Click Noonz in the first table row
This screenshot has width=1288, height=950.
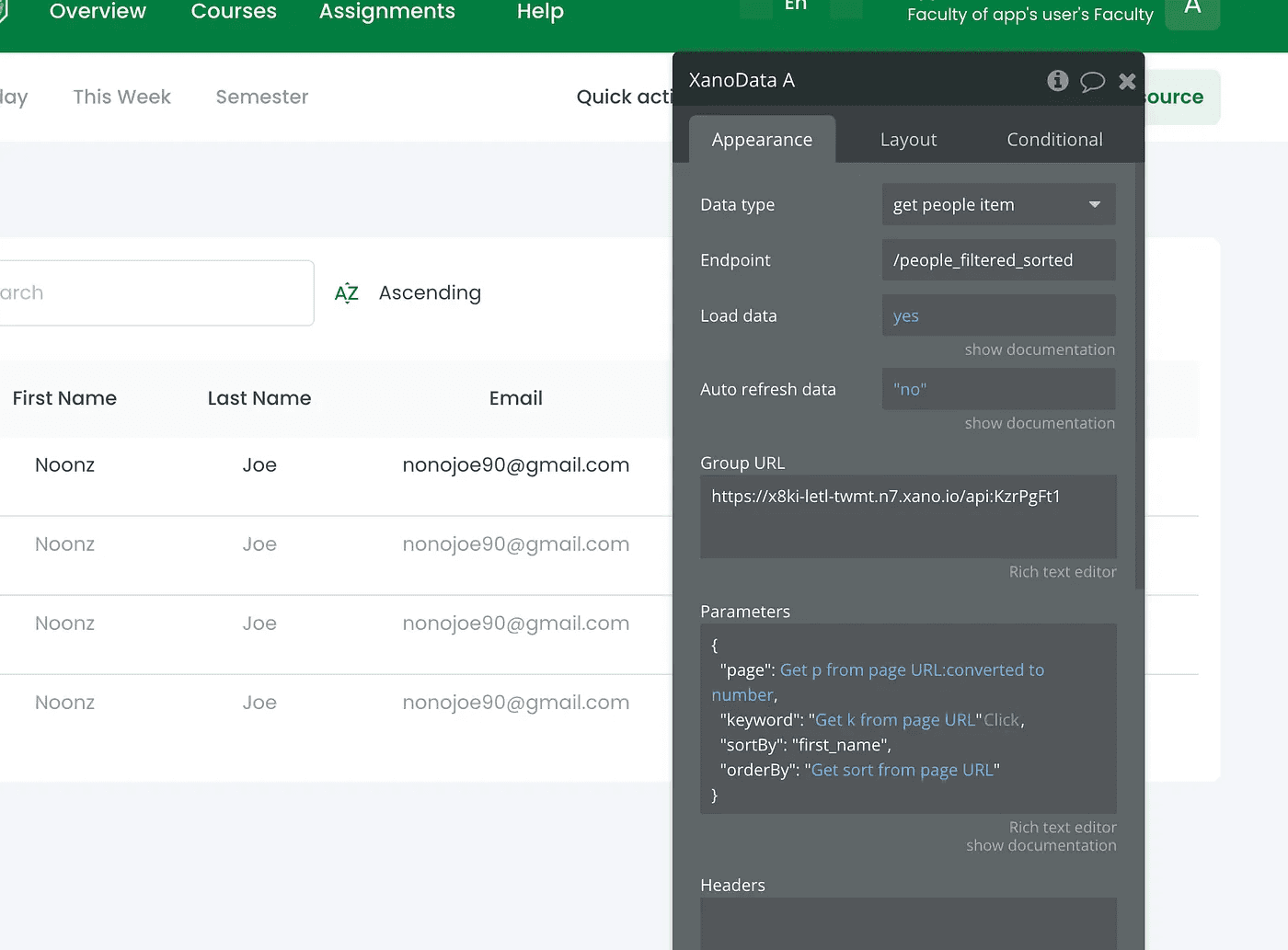pos(64,465)
